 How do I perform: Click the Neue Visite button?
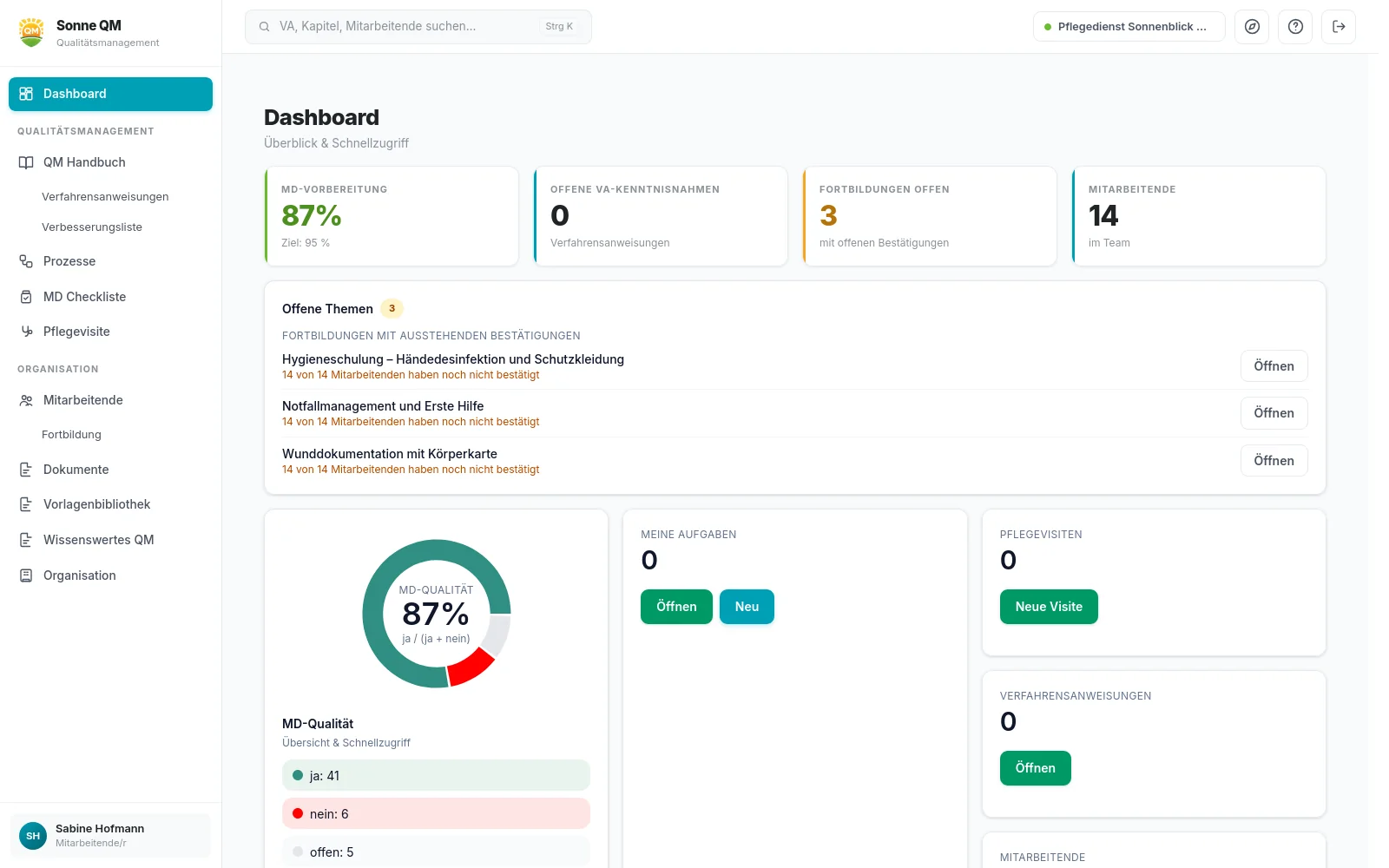1049,607
